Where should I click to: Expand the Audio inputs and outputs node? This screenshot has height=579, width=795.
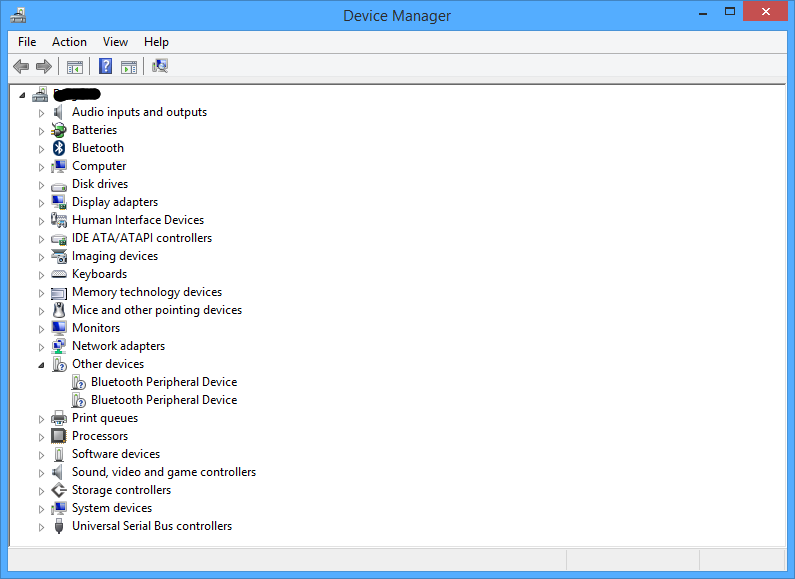[41, 113]
